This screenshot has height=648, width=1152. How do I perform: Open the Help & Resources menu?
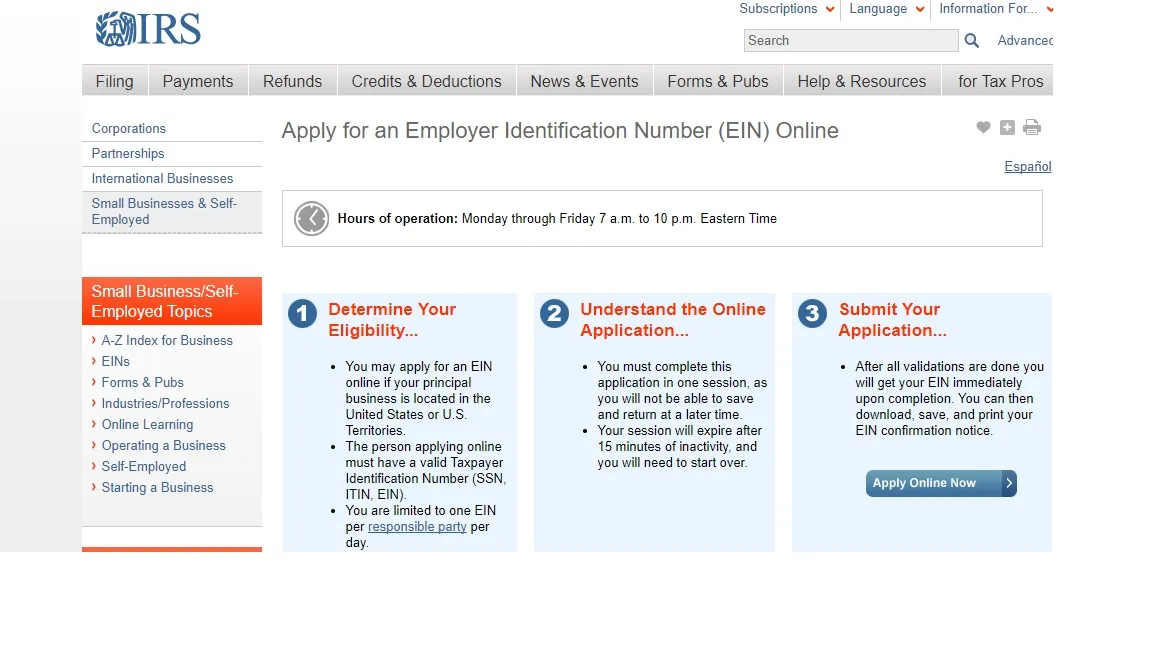click(x=862, y=81)
